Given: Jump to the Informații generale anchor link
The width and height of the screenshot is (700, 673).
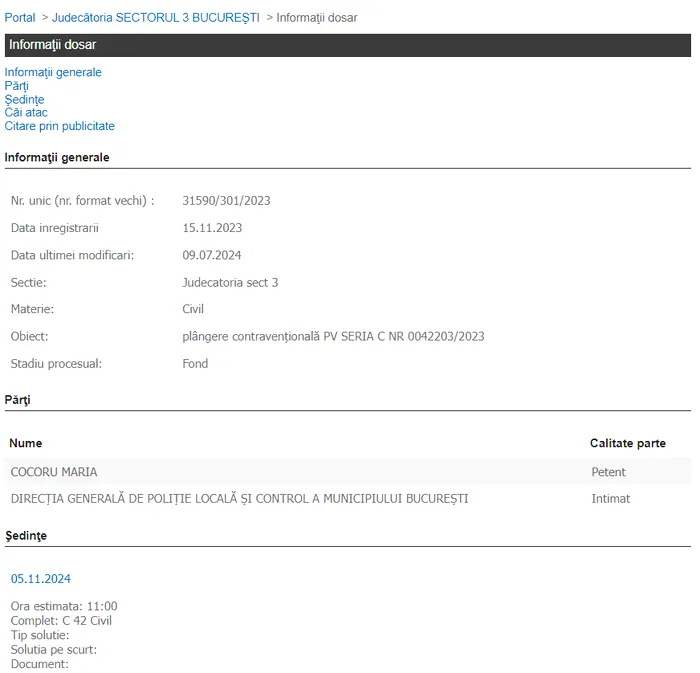Looking at the screenshot, I should tap(53, 72).
